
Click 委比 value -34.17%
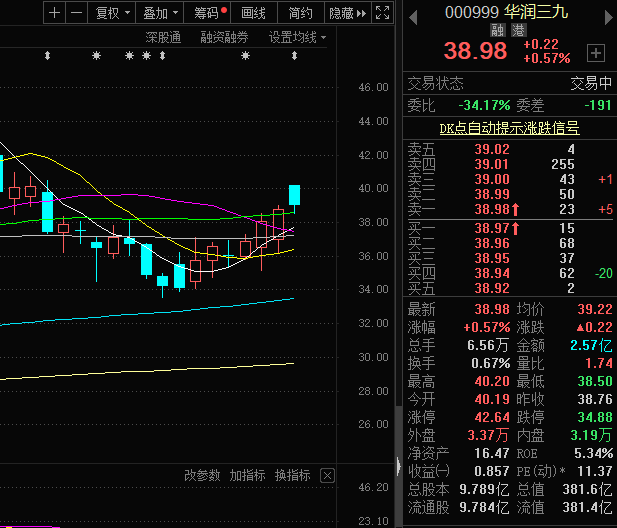point(484,105)
